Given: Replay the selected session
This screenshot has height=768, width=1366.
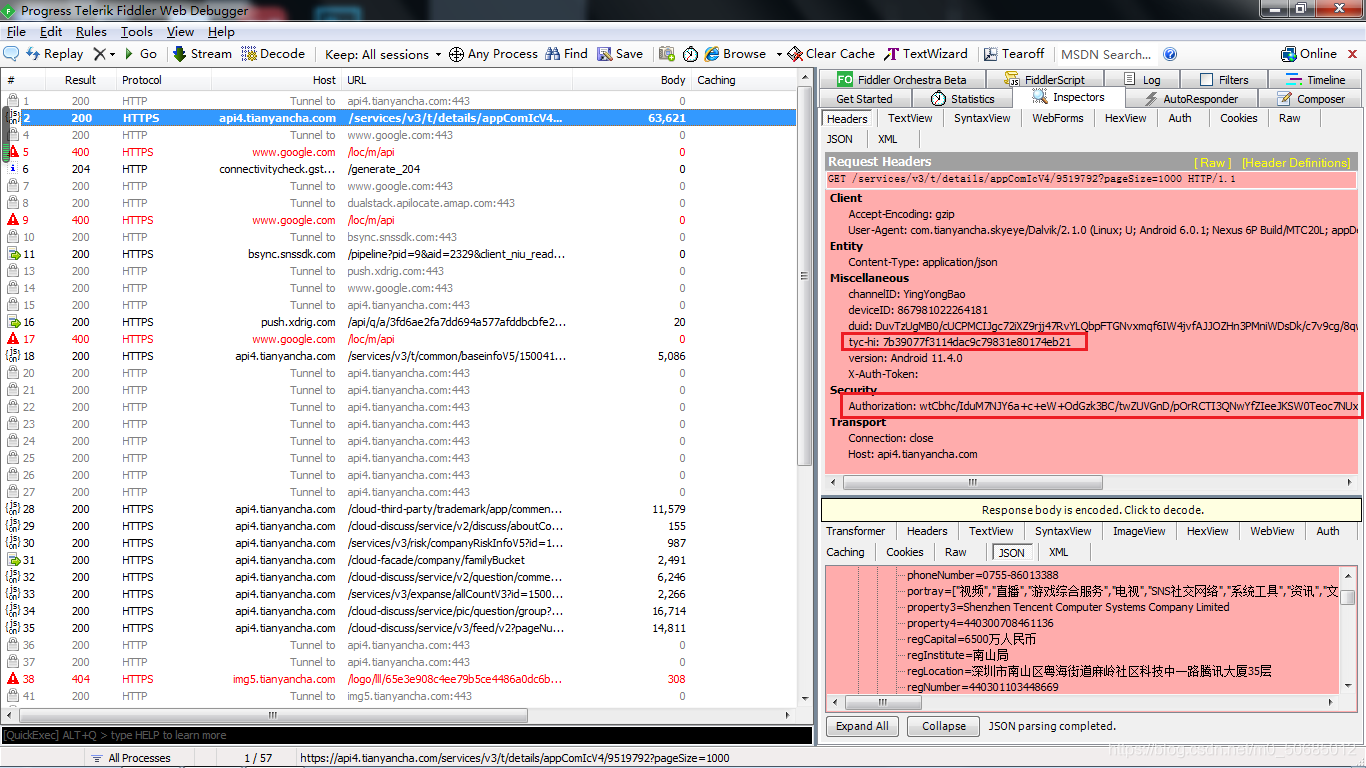Looking at the screenshot, I should (55, 54).
